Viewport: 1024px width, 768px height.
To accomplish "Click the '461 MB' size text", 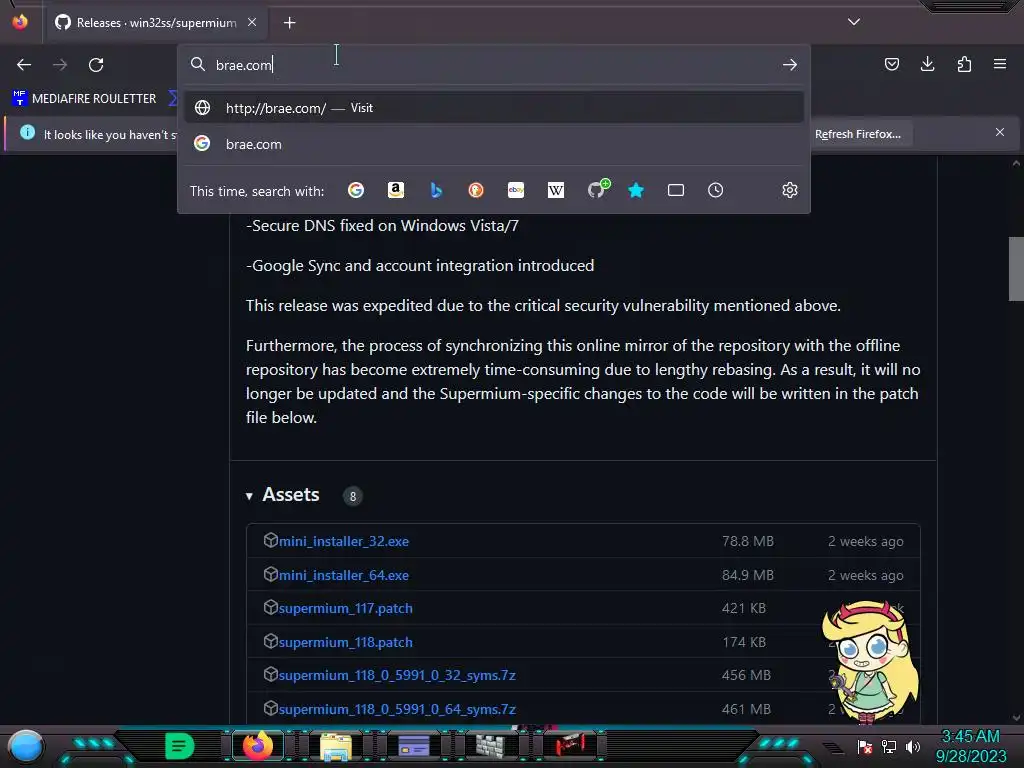I will point(746,709).
